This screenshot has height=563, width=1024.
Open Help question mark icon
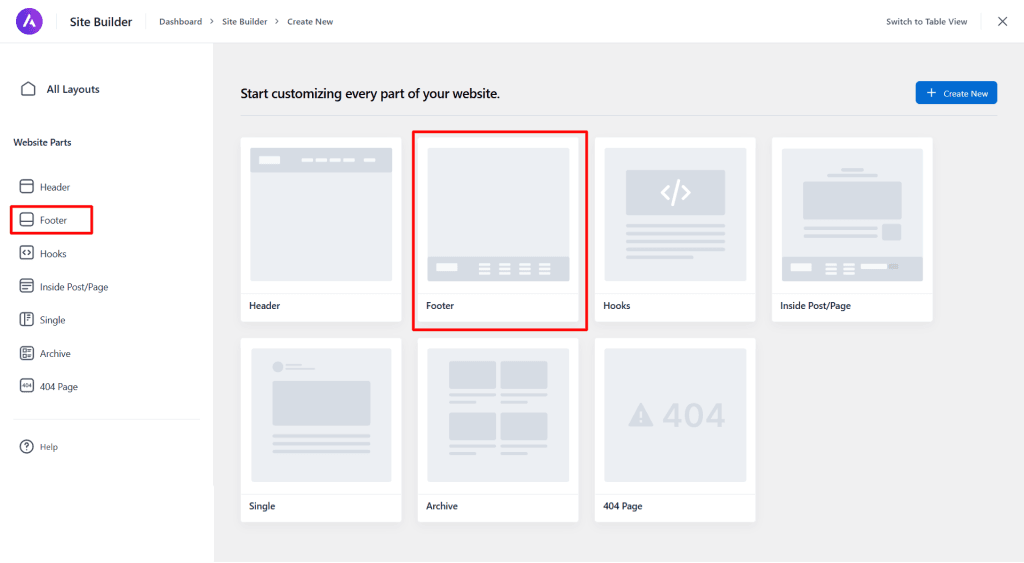coord(27,447)
